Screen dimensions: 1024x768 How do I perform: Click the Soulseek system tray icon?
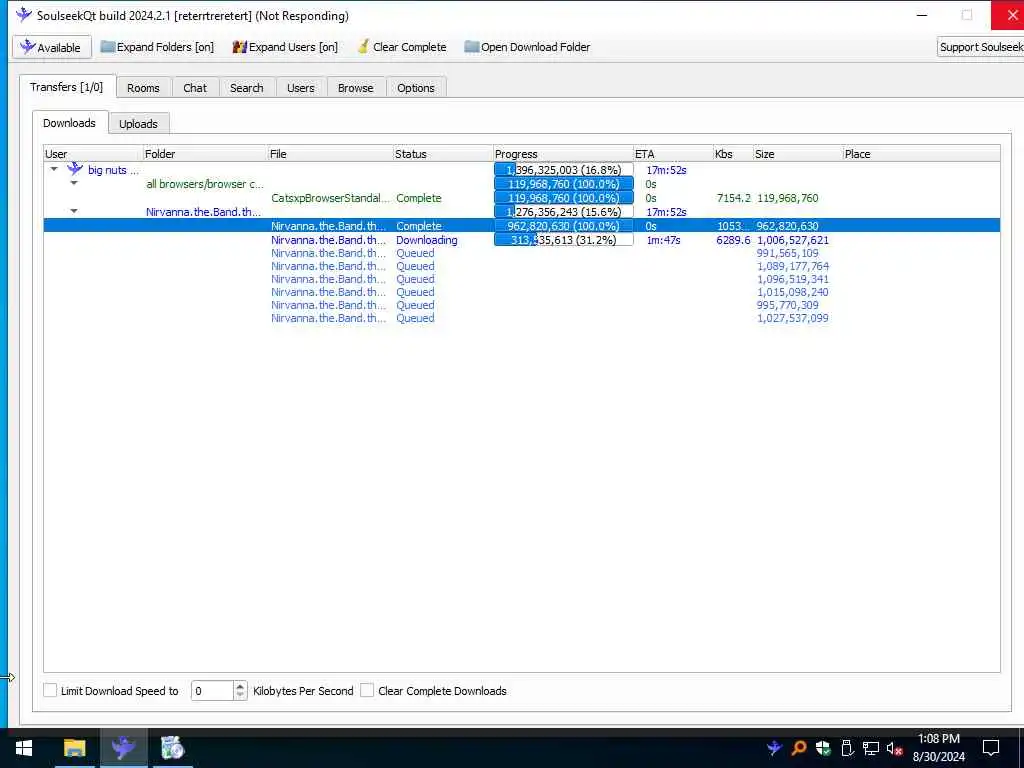coord(775,748)
